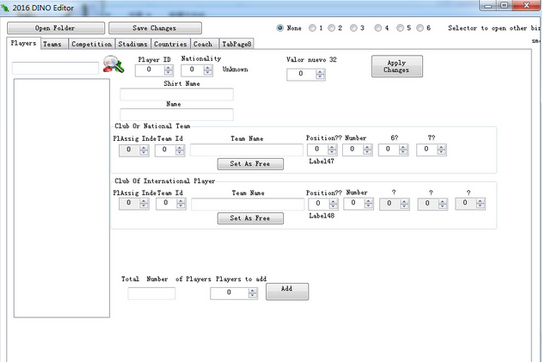
Task: Select radio button 2
Action: [x=331, y=28]
